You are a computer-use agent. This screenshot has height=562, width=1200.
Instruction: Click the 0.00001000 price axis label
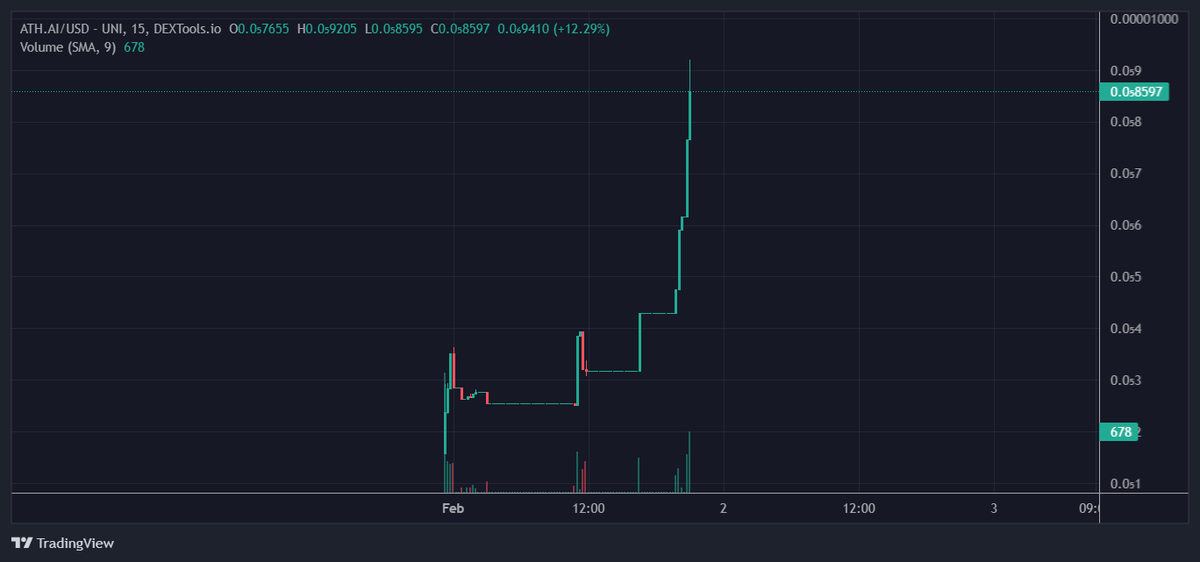coord(1144,19)
